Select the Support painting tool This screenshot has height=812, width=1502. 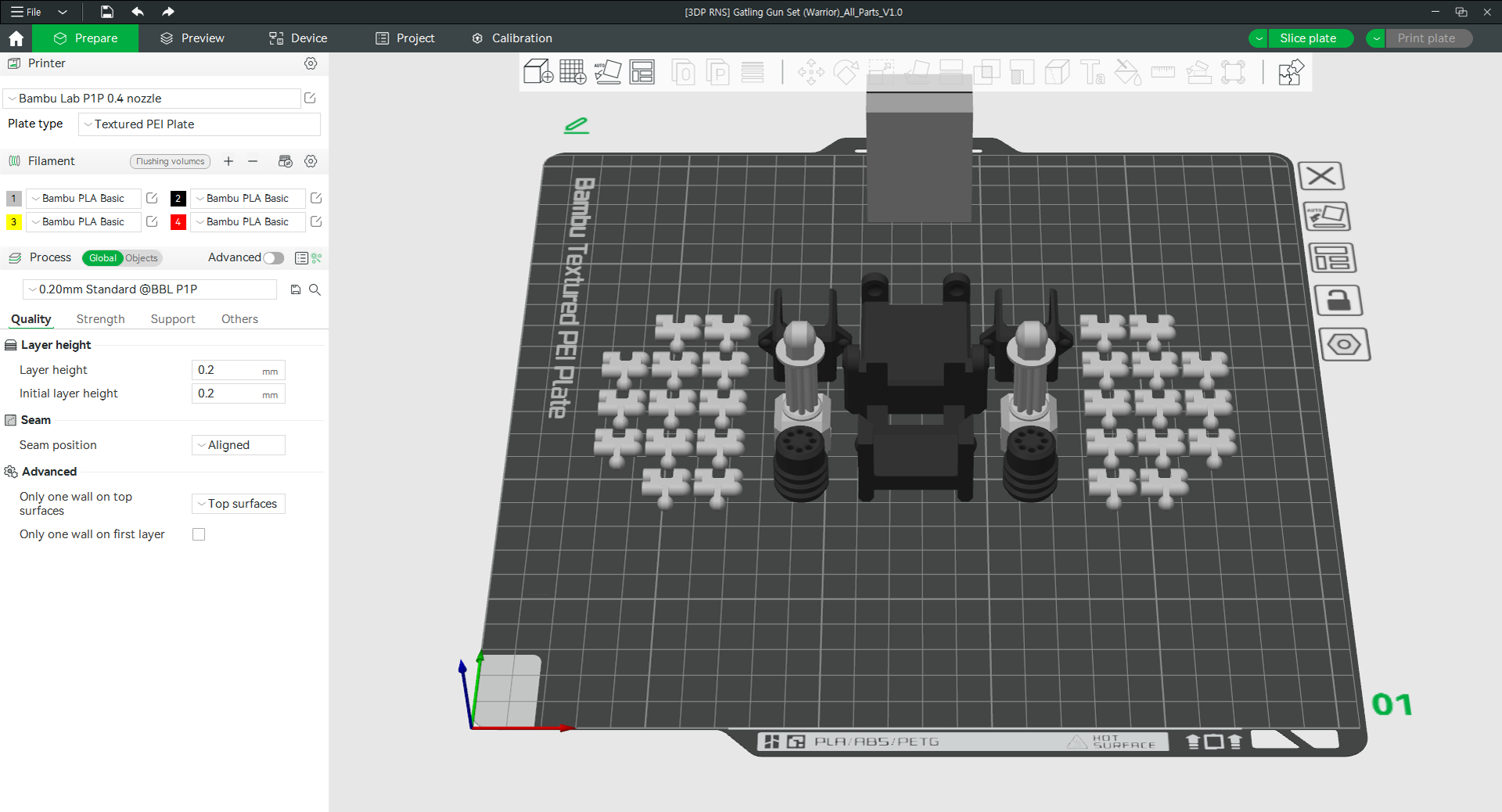1022,72
